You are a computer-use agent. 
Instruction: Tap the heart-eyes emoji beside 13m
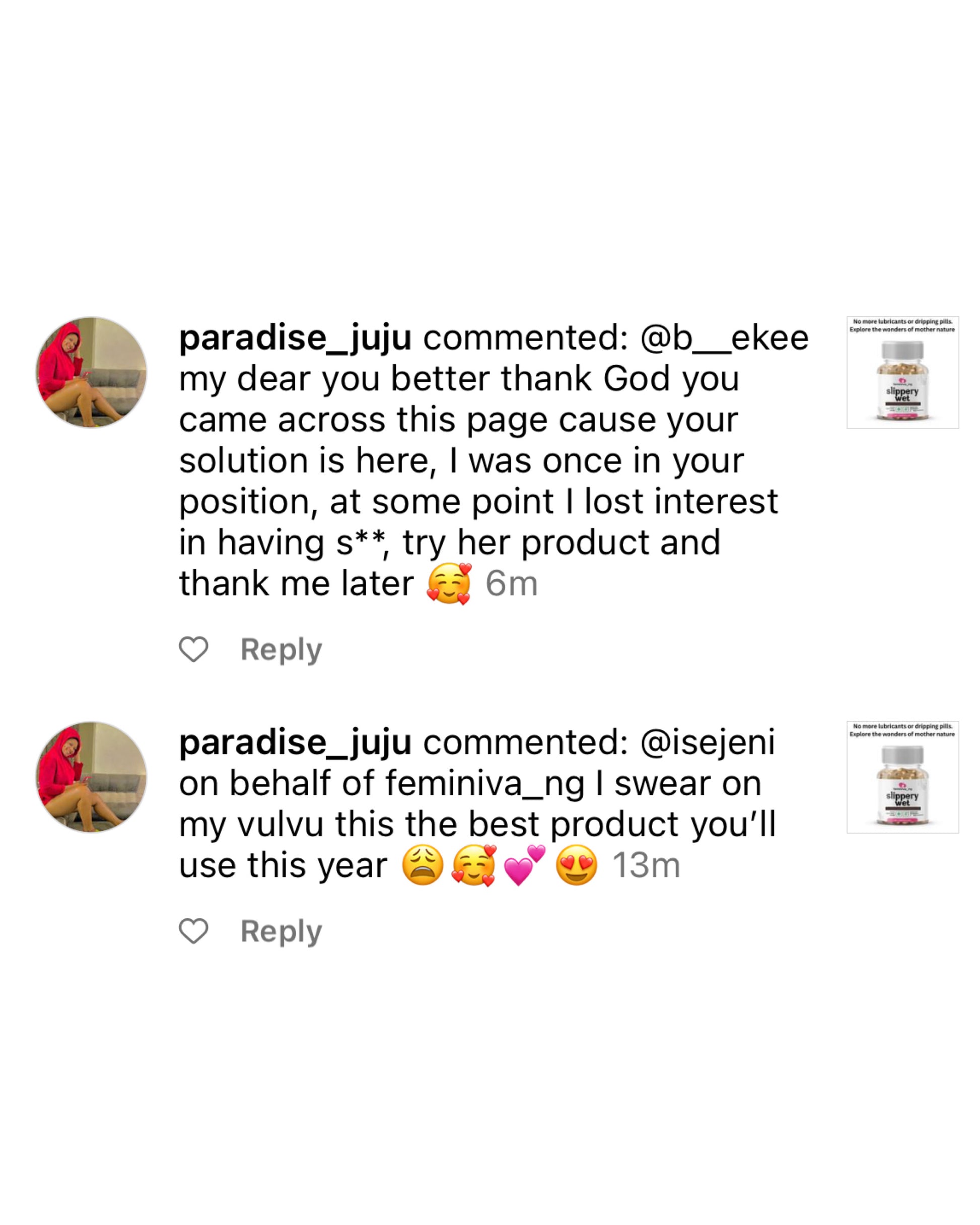click(577, 865)
